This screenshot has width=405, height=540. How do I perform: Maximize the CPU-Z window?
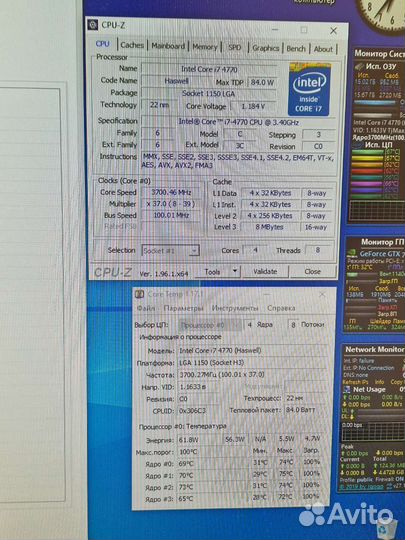(304, 30)
